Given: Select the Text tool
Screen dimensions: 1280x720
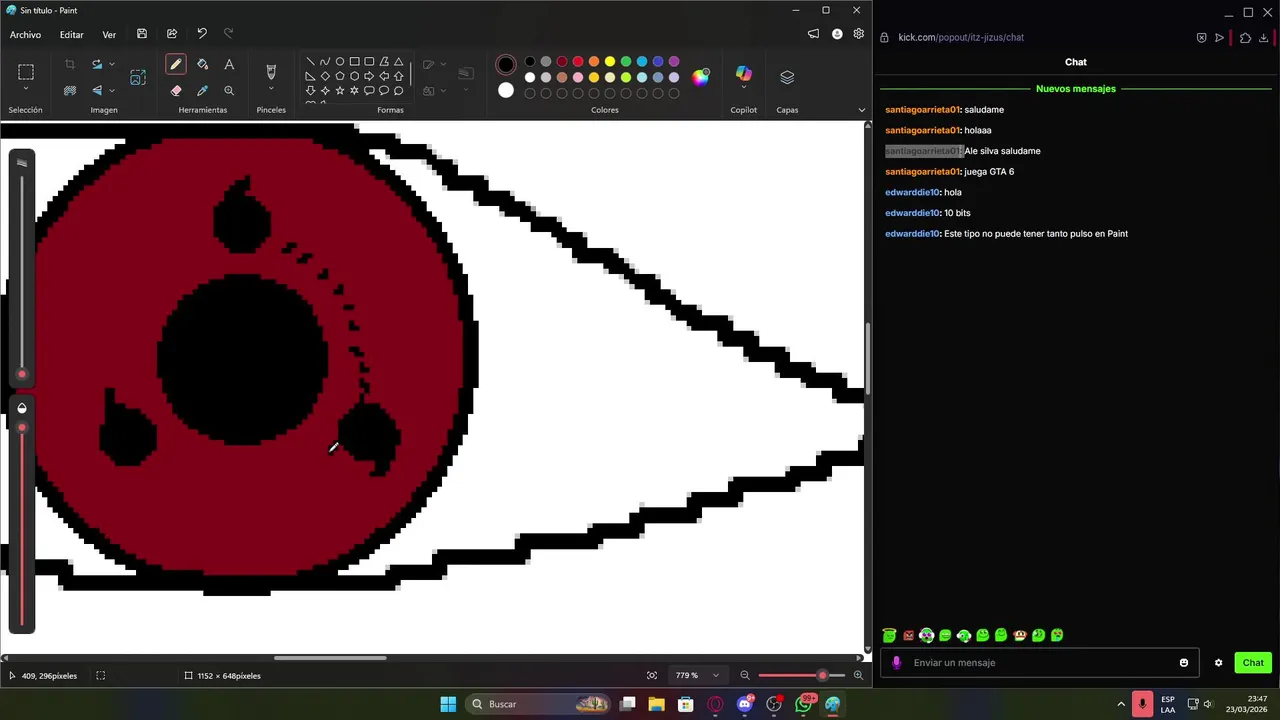Looking at the screenshot, I should click(x=229, y=64).
